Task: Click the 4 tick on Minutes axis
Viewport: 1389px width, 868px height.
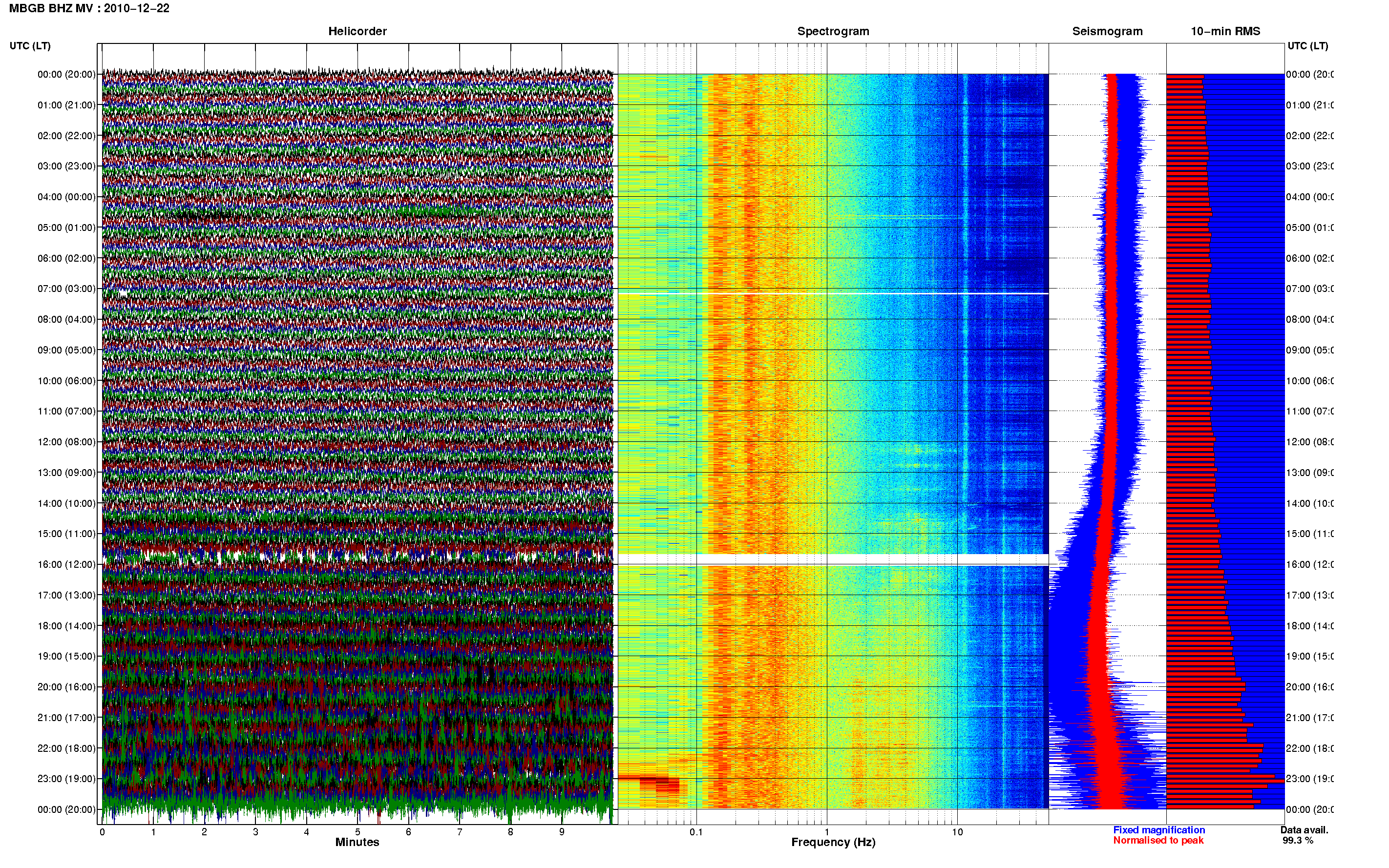Action: tap(307, 832)
